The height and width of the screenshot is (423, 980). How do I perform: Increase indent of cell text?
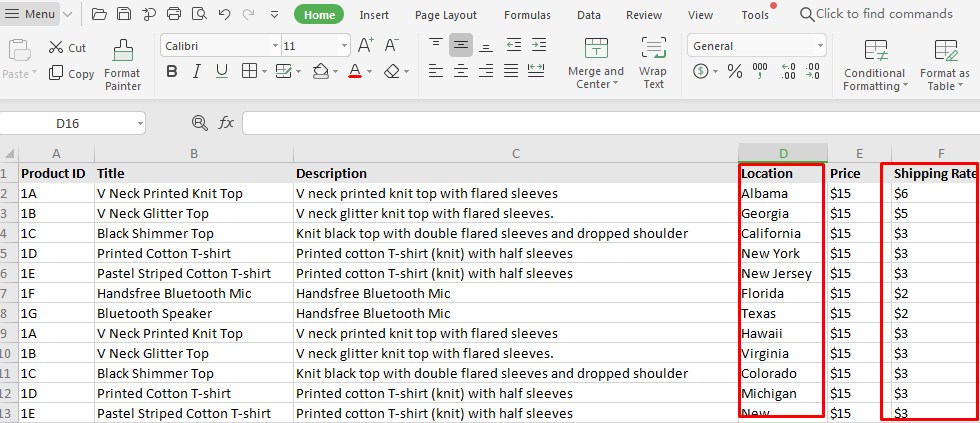539,45
